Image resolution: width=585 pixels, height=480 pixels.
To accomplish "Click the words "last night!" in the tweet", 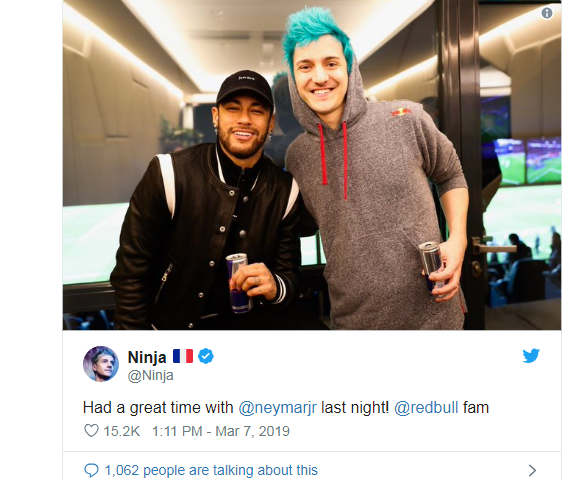I will (x=355, y=408).
